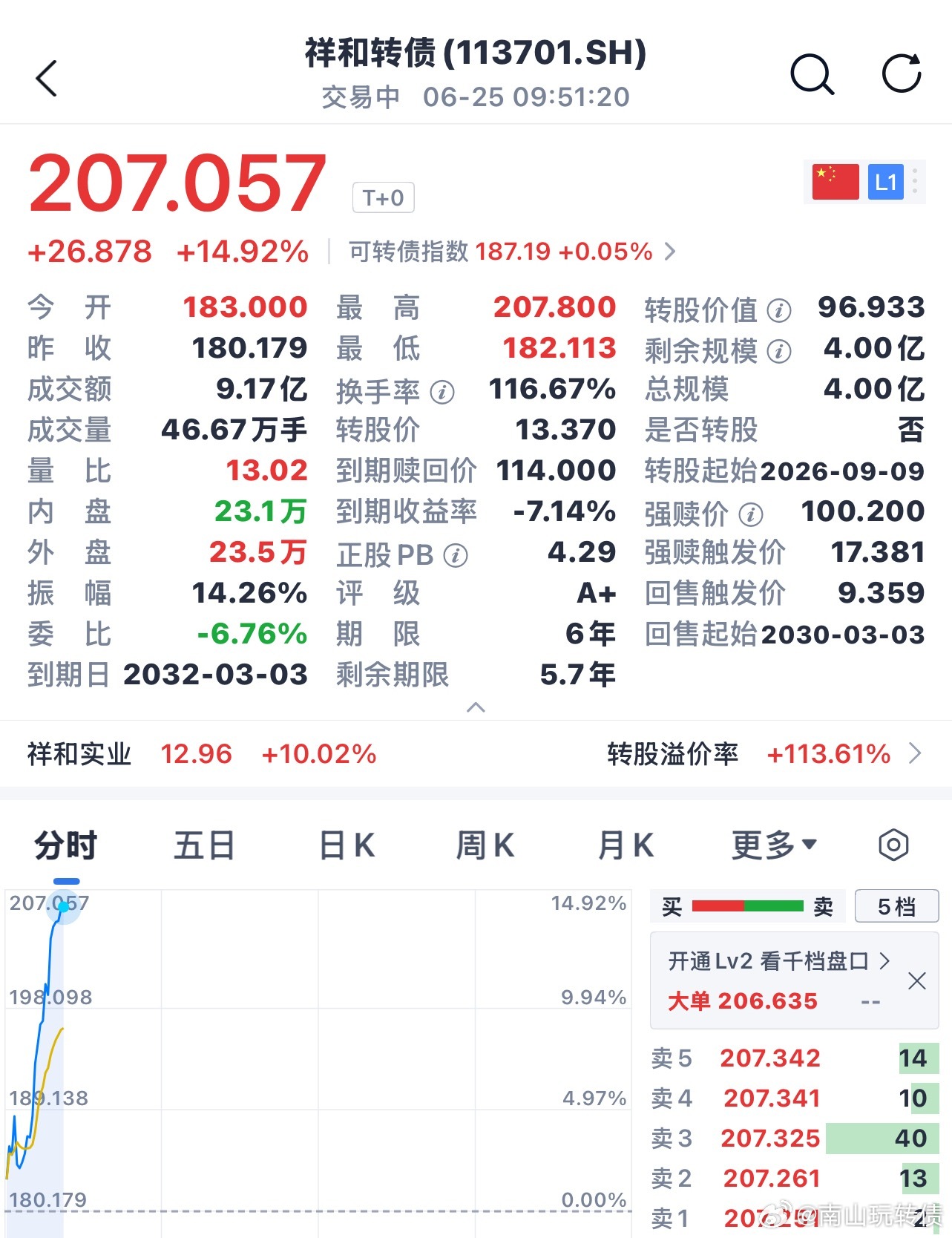Tap 委比 value -6.76%

tap(252, 633)
